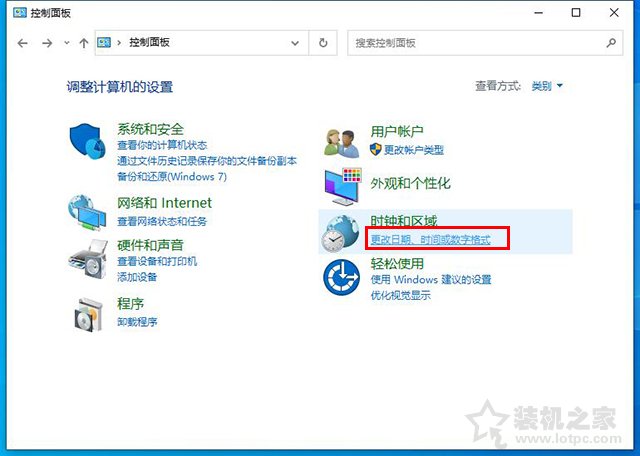
Task: Click the 系统和安全 shield icon
Action: click(87, 141)
